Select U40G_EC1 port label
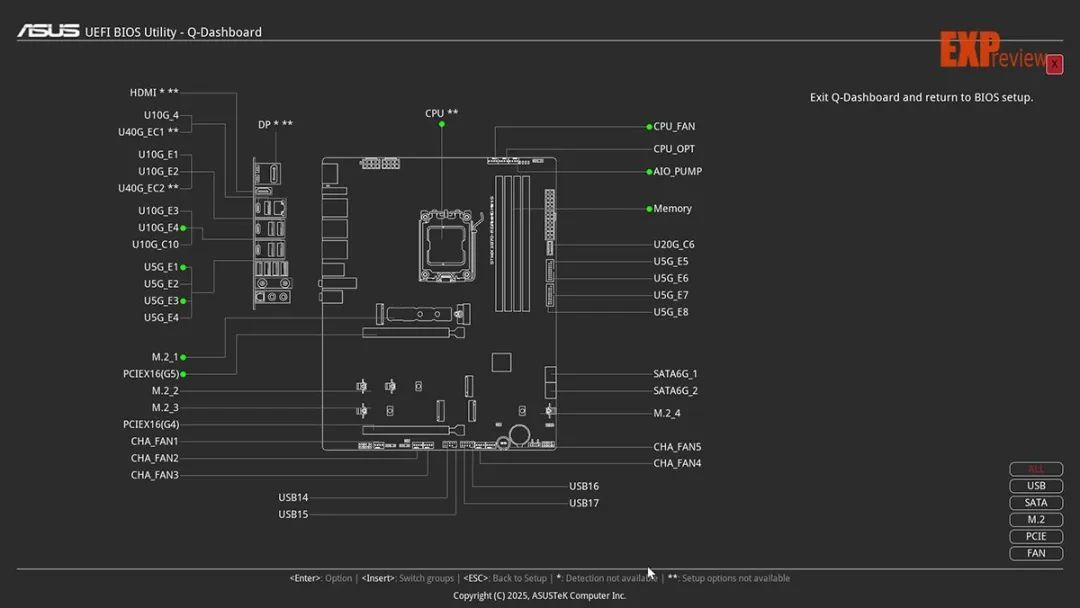The image size is (1080, 608). point(148,132)
